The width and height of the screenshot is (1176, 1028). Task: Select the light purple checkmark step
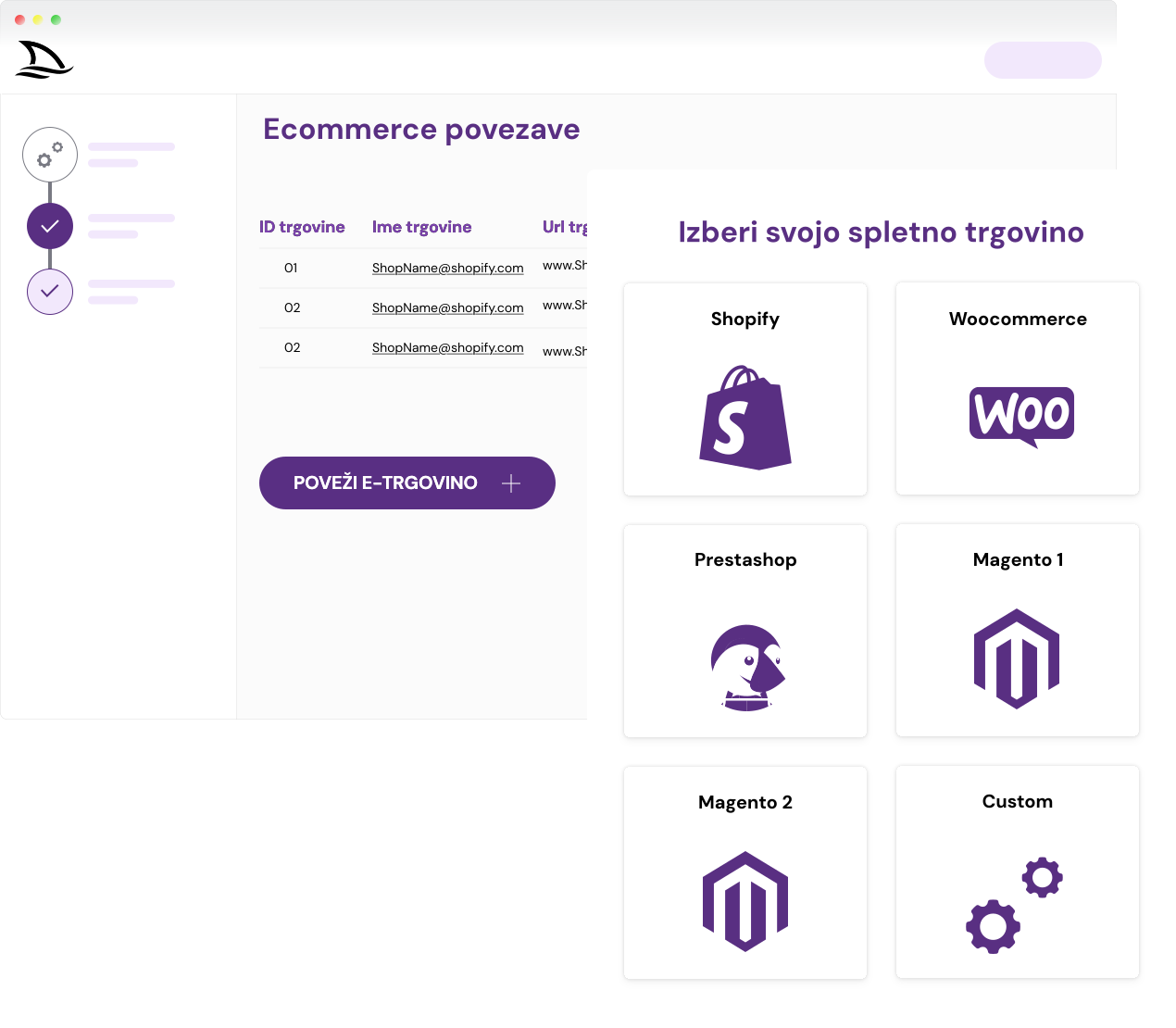pyautogui.click(x=50, y=292)
